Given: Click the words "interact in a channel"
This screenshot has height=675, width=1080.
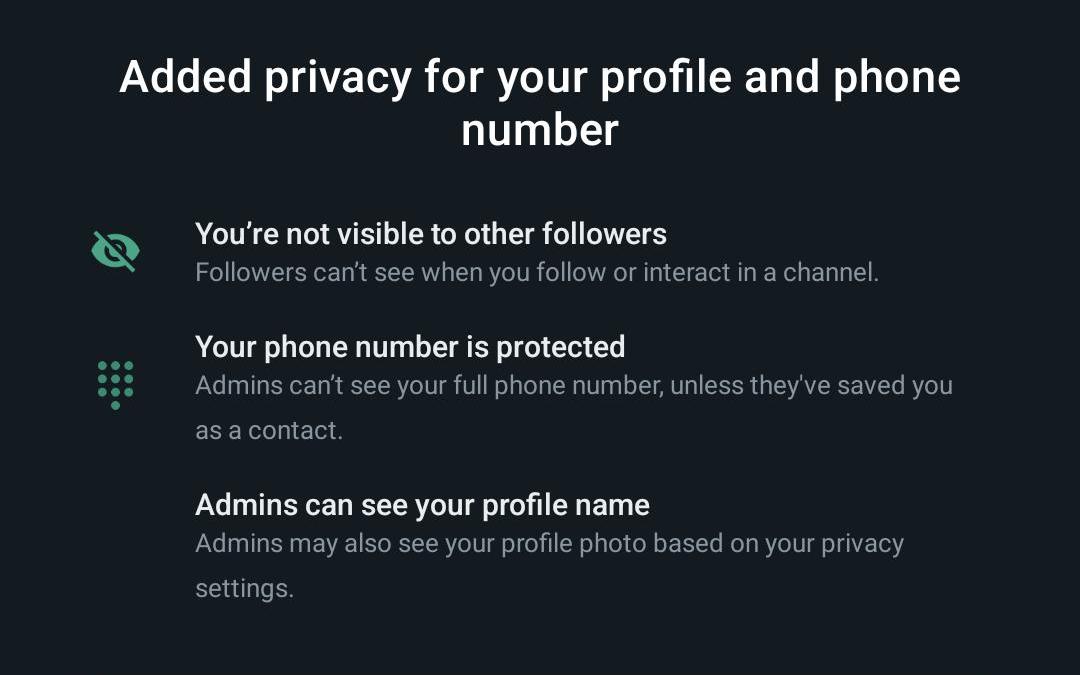Looking at the screenshot, I should 761,273.
